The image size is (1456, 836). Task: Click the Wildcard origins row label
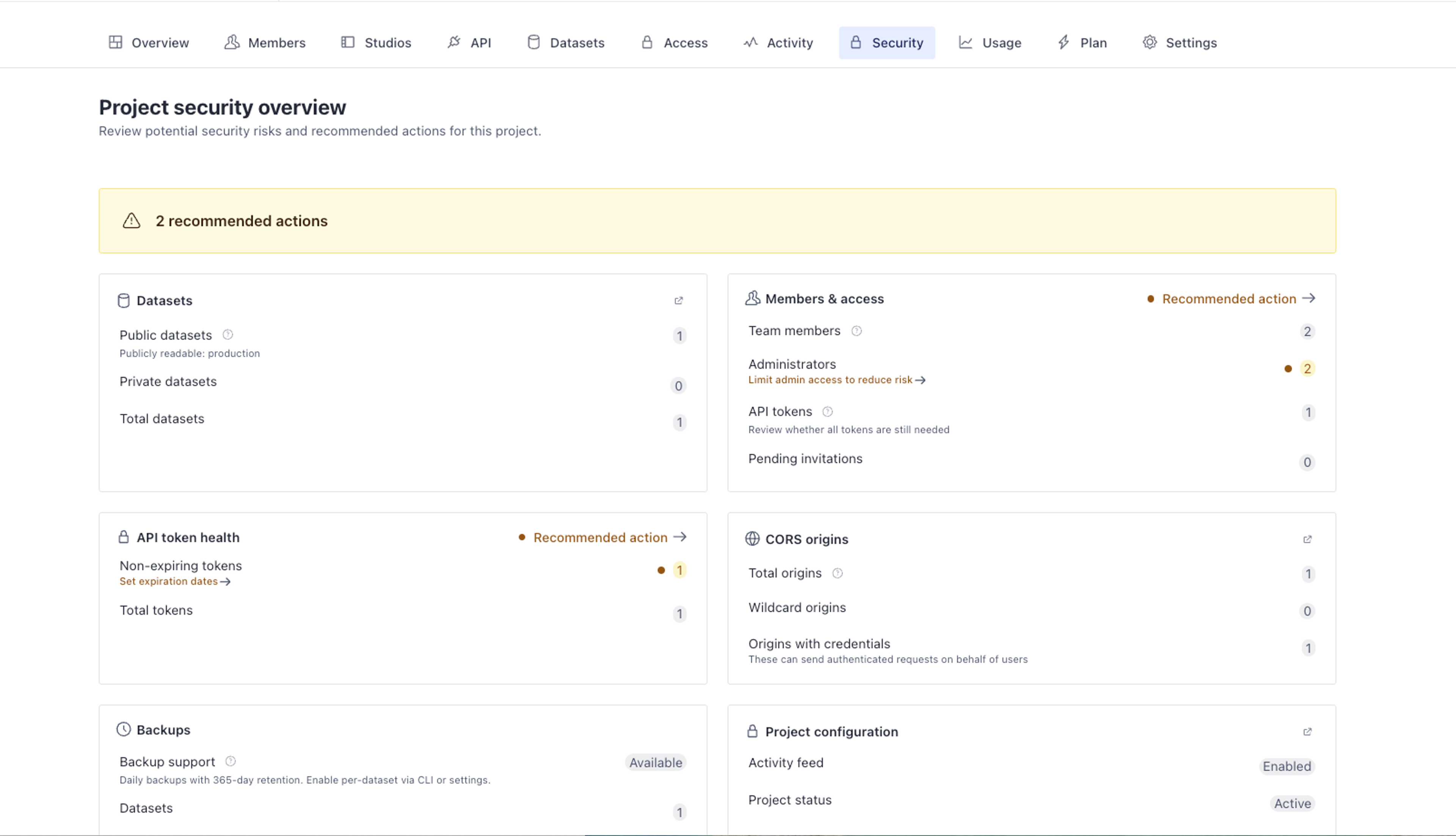click(797, 608)
